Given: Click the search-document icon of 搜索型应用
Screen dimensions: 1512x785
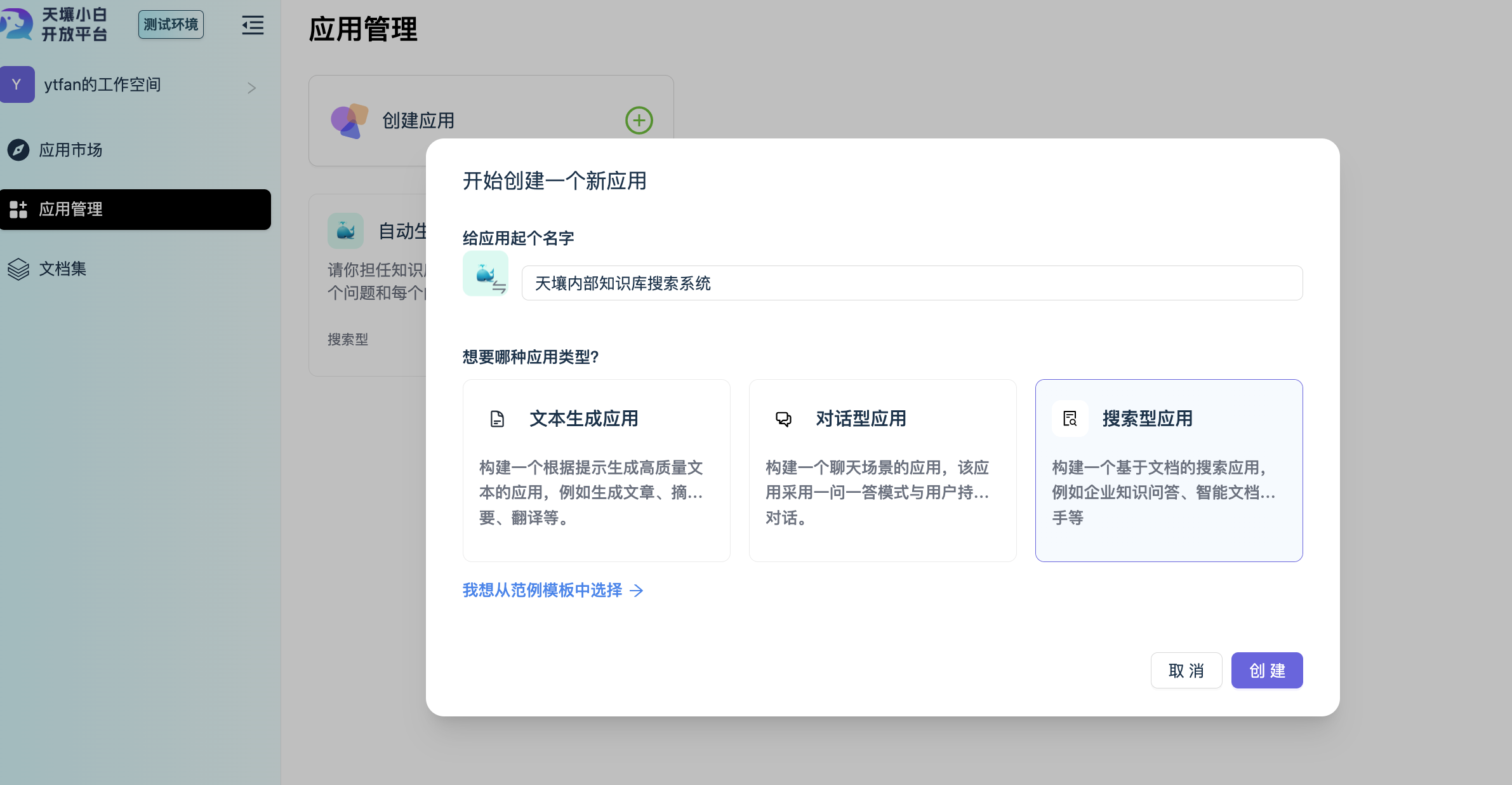Looking at the screenshot, I should pyautogui.click(x=1070, y=419).
